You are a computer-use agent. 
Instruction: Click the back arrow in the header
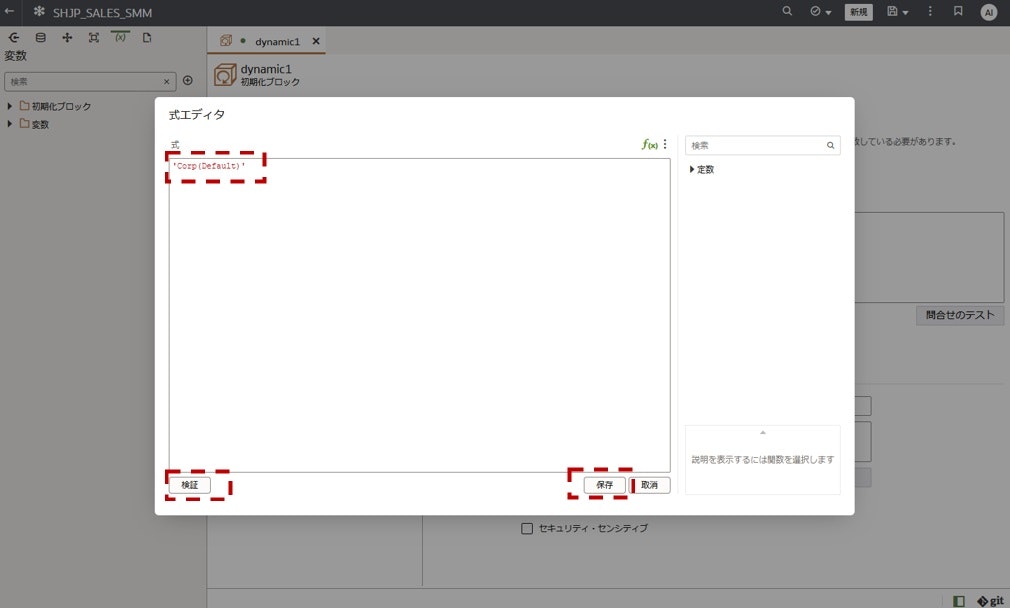[x=9, y=11]
